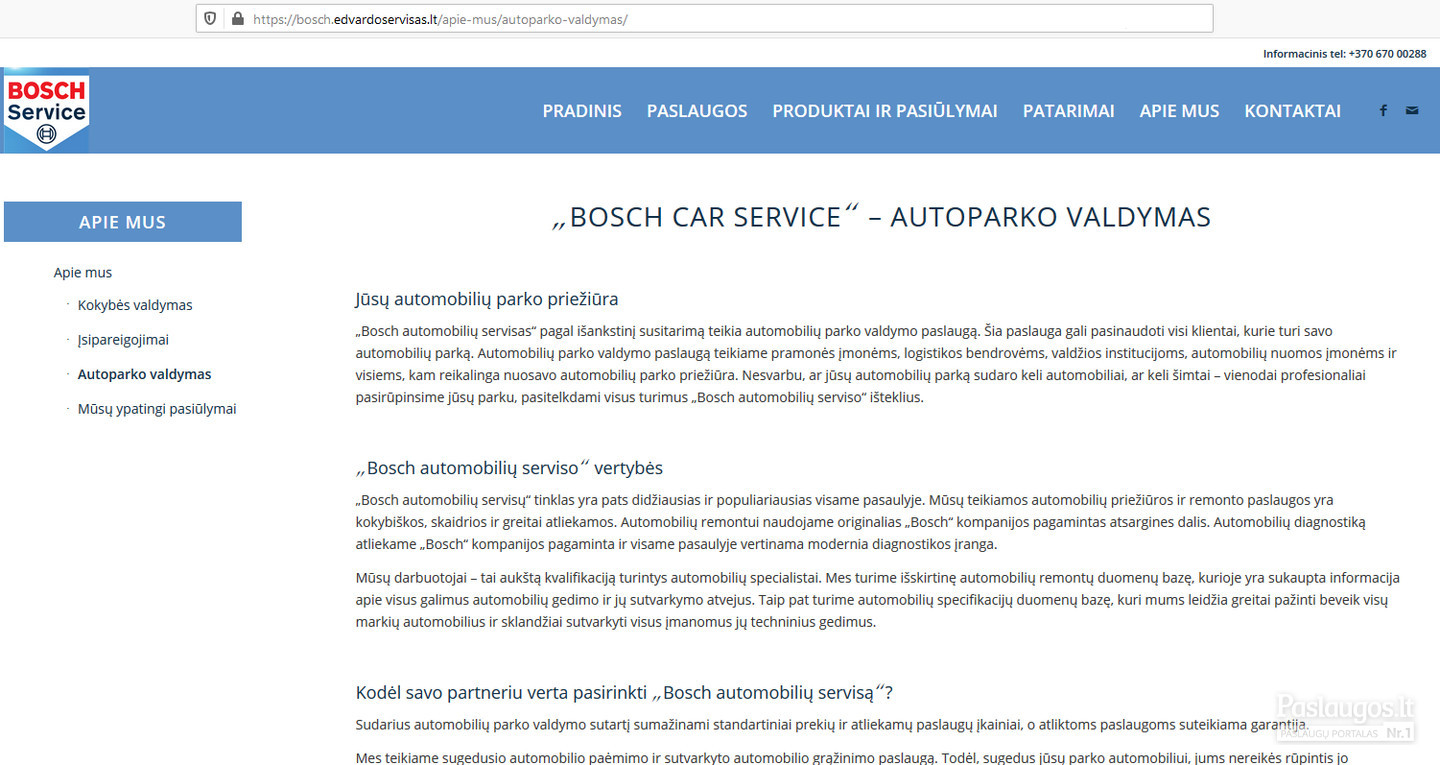Image resolution: width=1440 pixels, height=765 pixels.
Task: Select Autoparko valdymas sidebar link
Action: [x=145, y=374]
